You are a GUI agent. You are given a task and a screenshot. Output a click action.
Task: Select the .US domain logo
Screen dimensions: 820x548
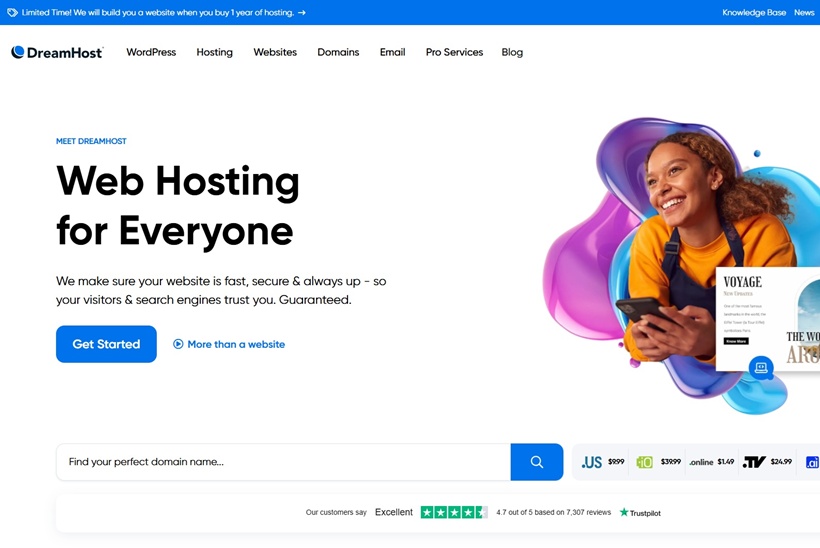click(591, 462)
